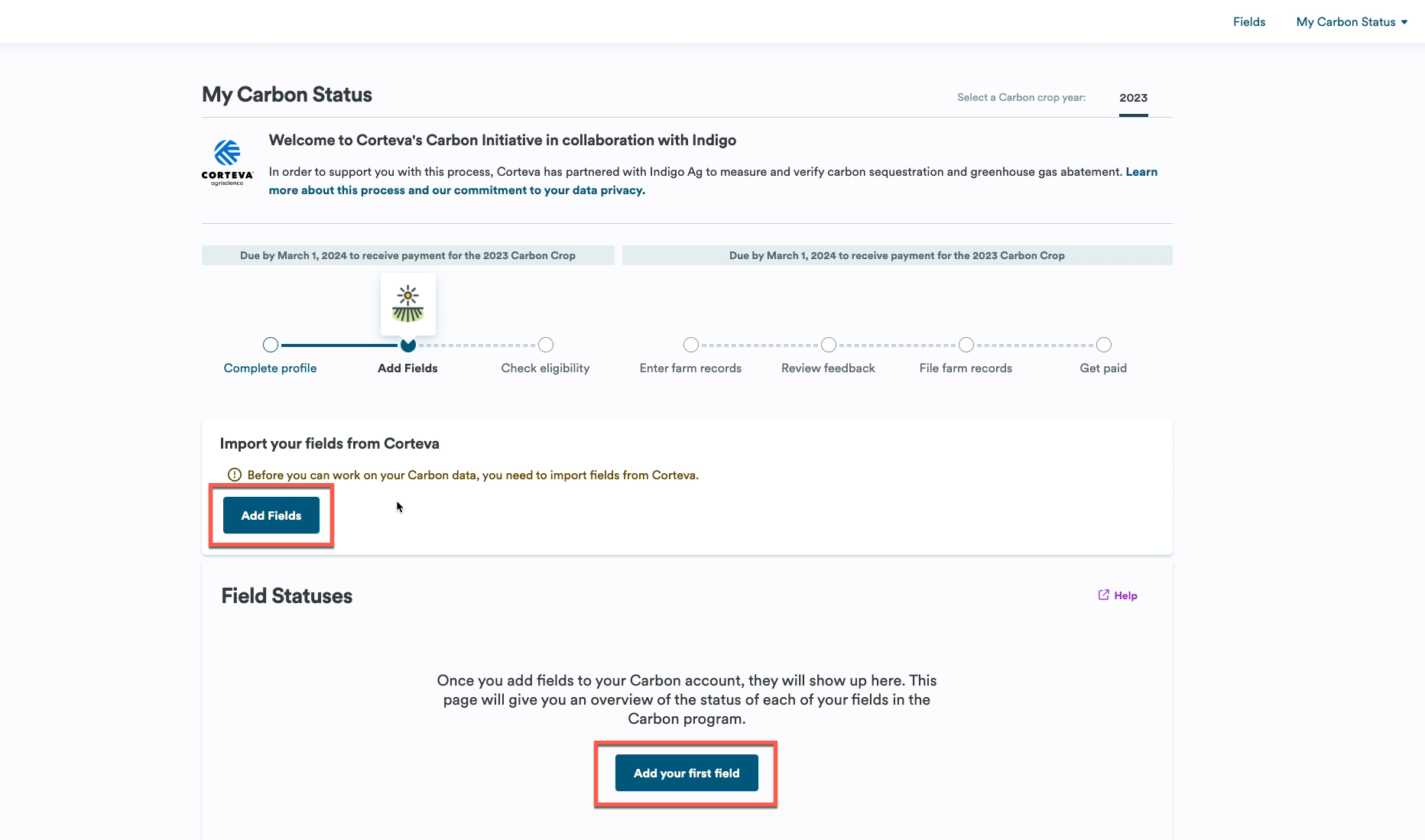Select the field sunrise icon above the progress bar
Viewport: 1425px width, 840px height.
[x=407, y=303]
